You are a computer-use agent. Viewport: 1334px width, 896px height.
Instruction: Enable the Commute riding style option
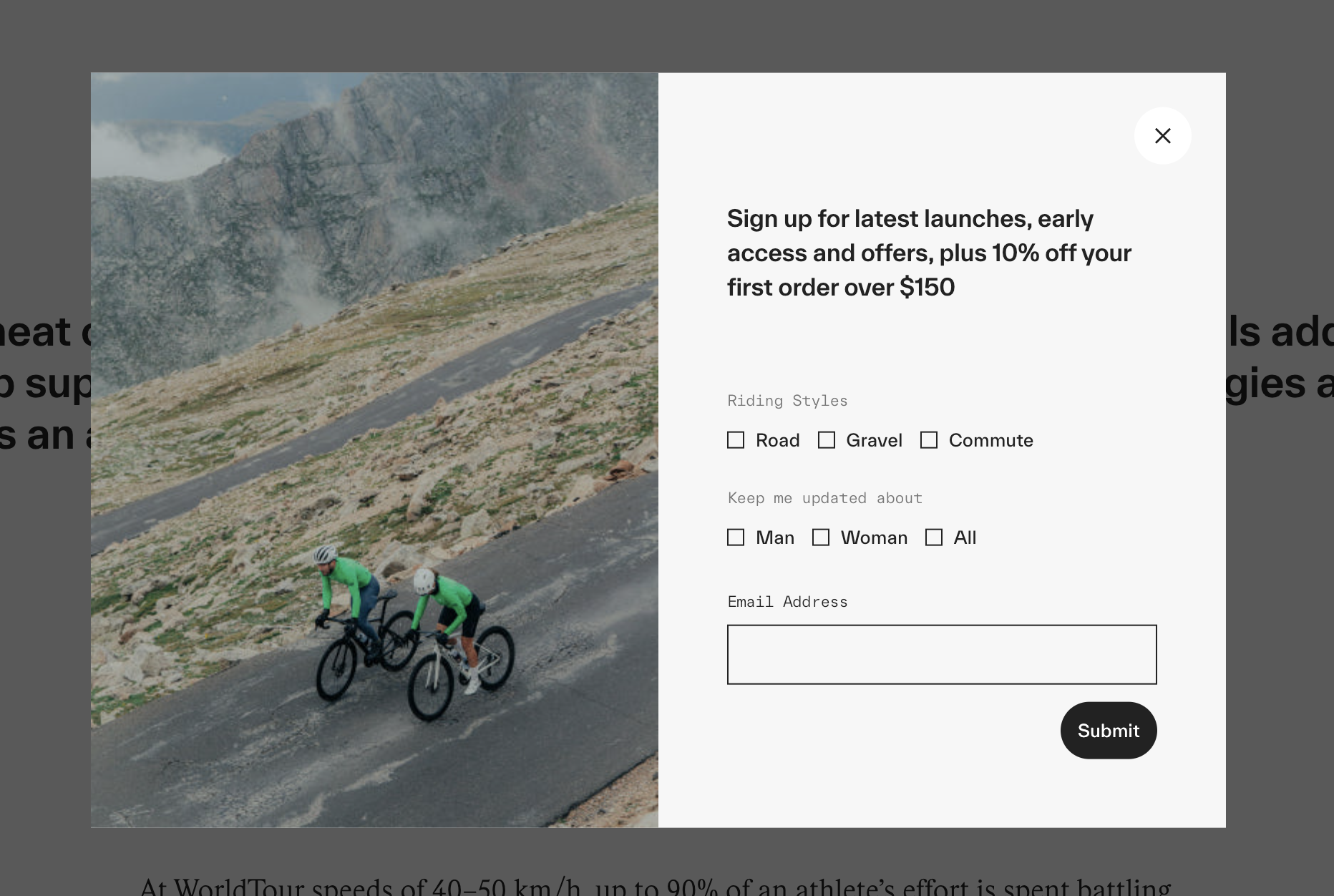929,440
